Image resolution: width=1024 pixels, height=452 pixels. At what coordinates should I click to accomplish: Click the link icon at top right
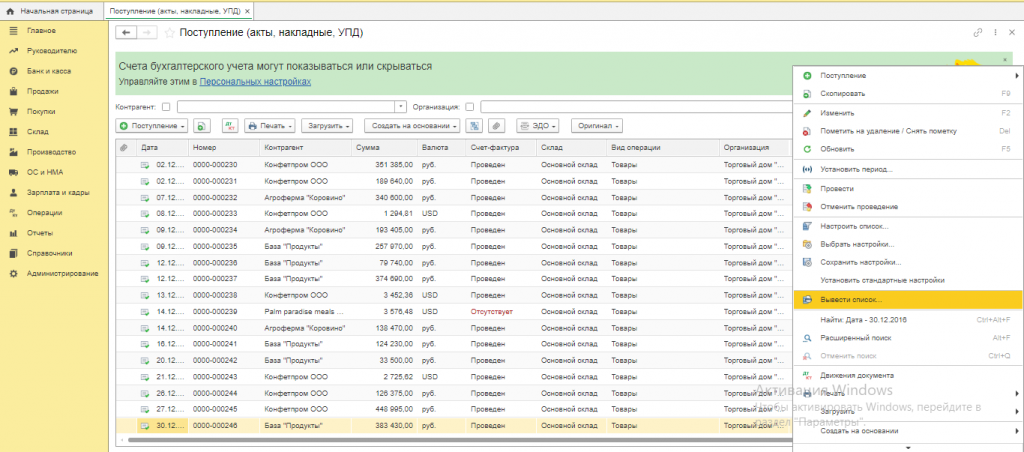coord(978,33)
